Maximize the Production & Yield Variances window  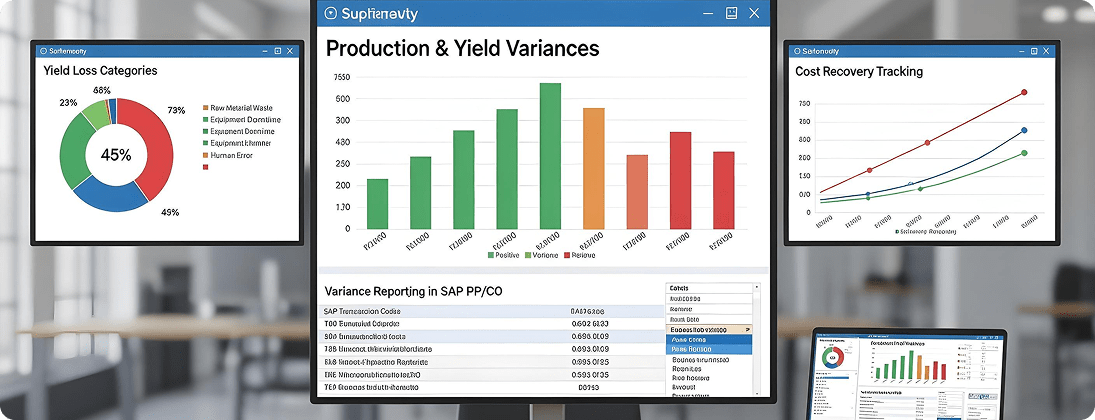[731, 13]
